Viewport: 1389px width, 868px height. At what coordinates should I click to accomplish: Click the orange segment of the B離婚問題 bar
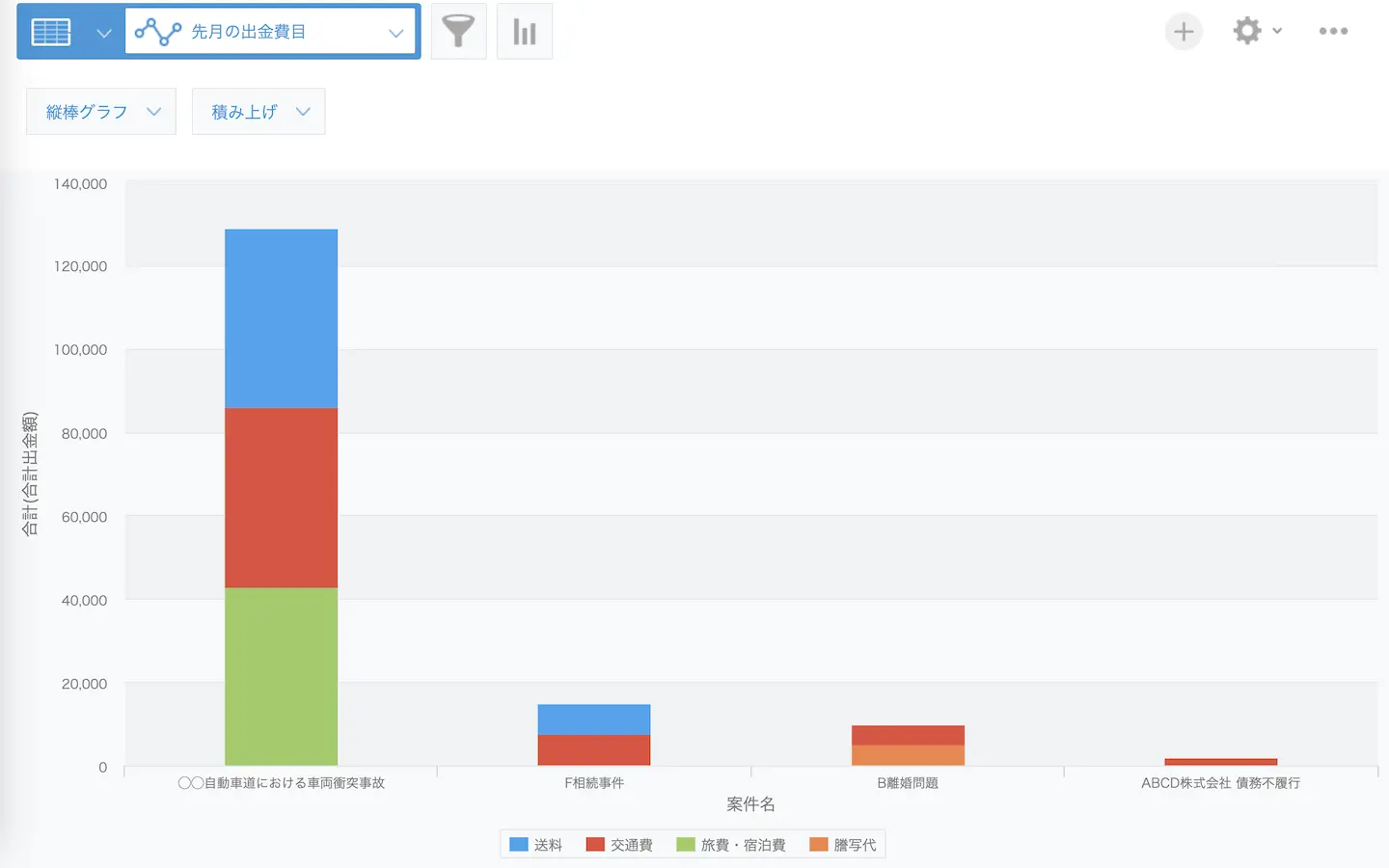coord(908,755)
